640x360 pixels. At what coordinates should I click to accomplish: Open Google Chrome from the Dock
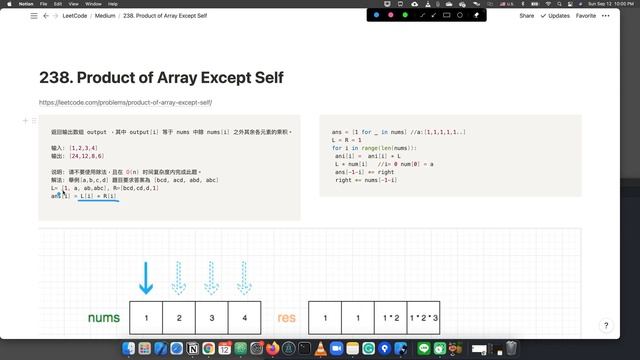(x=209, y=348)
